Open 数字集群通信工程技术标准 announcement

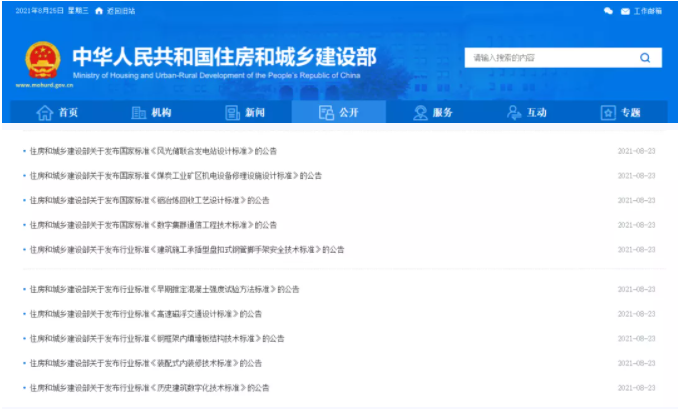click(153, 225)
